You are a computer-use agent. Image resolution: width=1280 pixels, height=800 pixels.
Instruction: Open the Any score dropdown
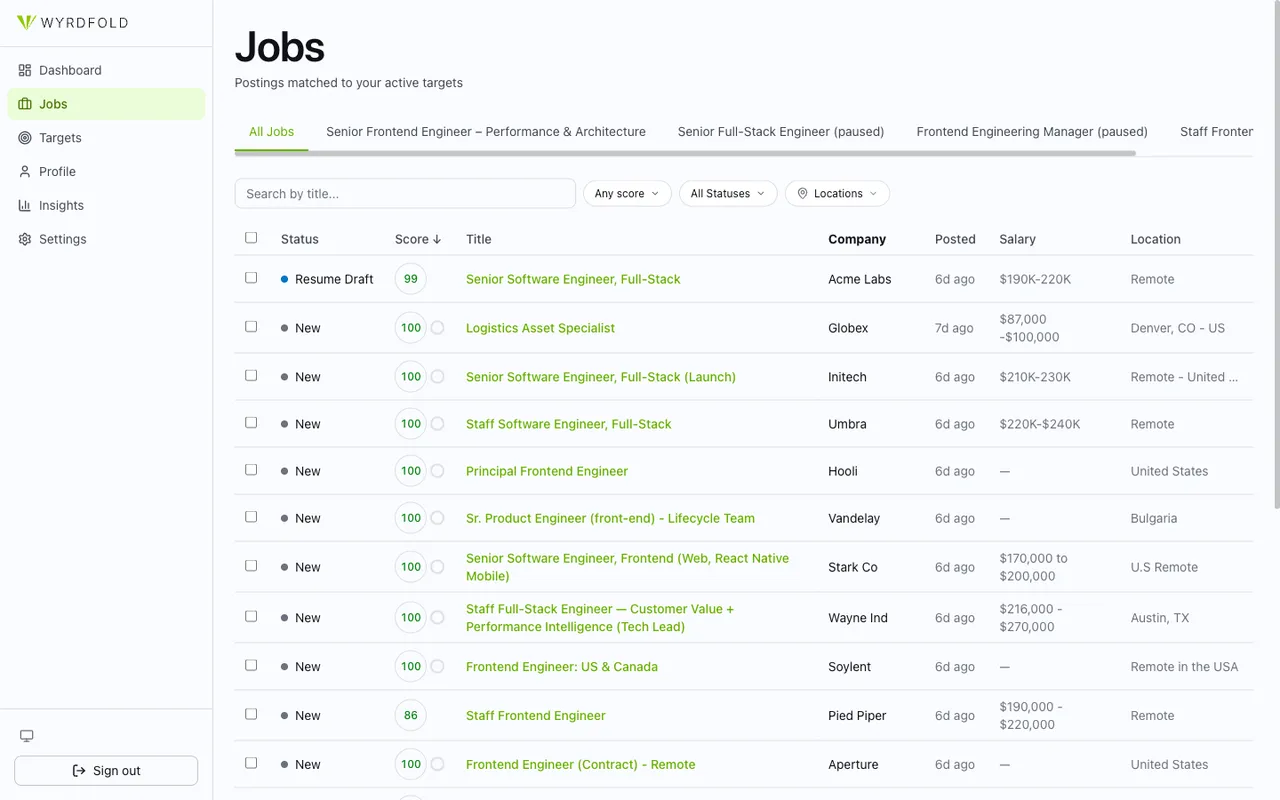(x=627, y=194)
